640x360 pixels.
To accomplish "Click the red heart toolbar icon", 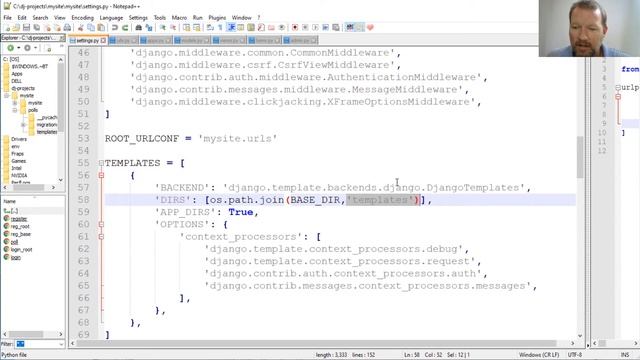I will pos(370,28).
